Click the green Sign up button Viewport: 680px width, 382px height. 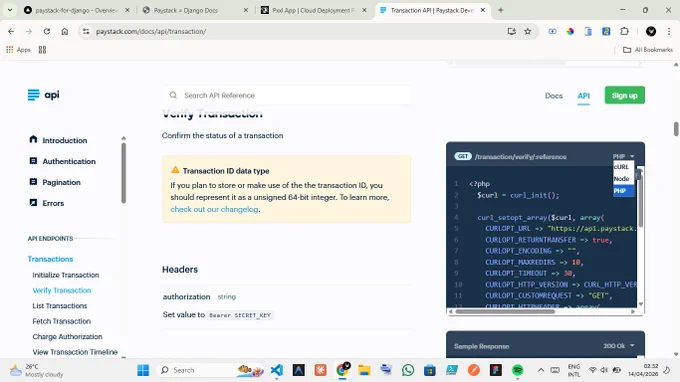pyautogui.click(x=624, y=95)
